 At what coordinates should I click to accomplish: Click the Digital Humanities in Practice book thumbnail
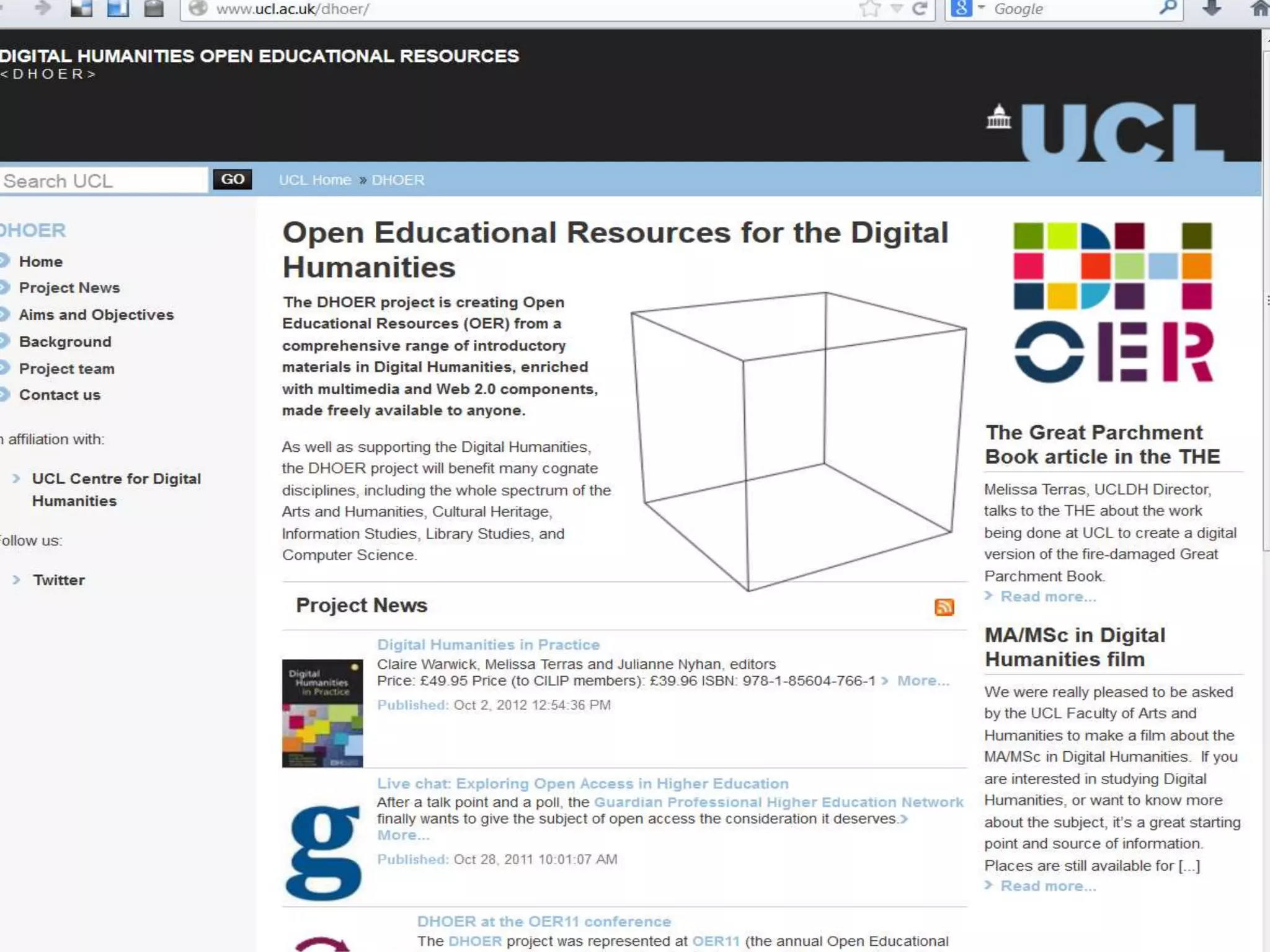[322, 713]
